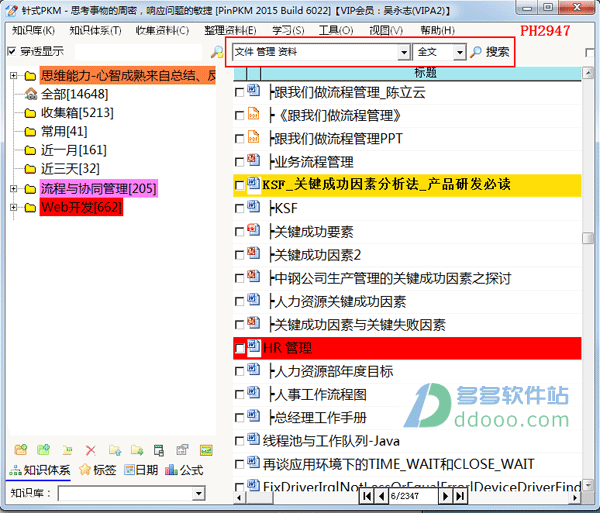Viewport: 600px width, 513px height.
Task: Click the orange file icon of 《跟我们做流程管理》
Action: [253, 114]
